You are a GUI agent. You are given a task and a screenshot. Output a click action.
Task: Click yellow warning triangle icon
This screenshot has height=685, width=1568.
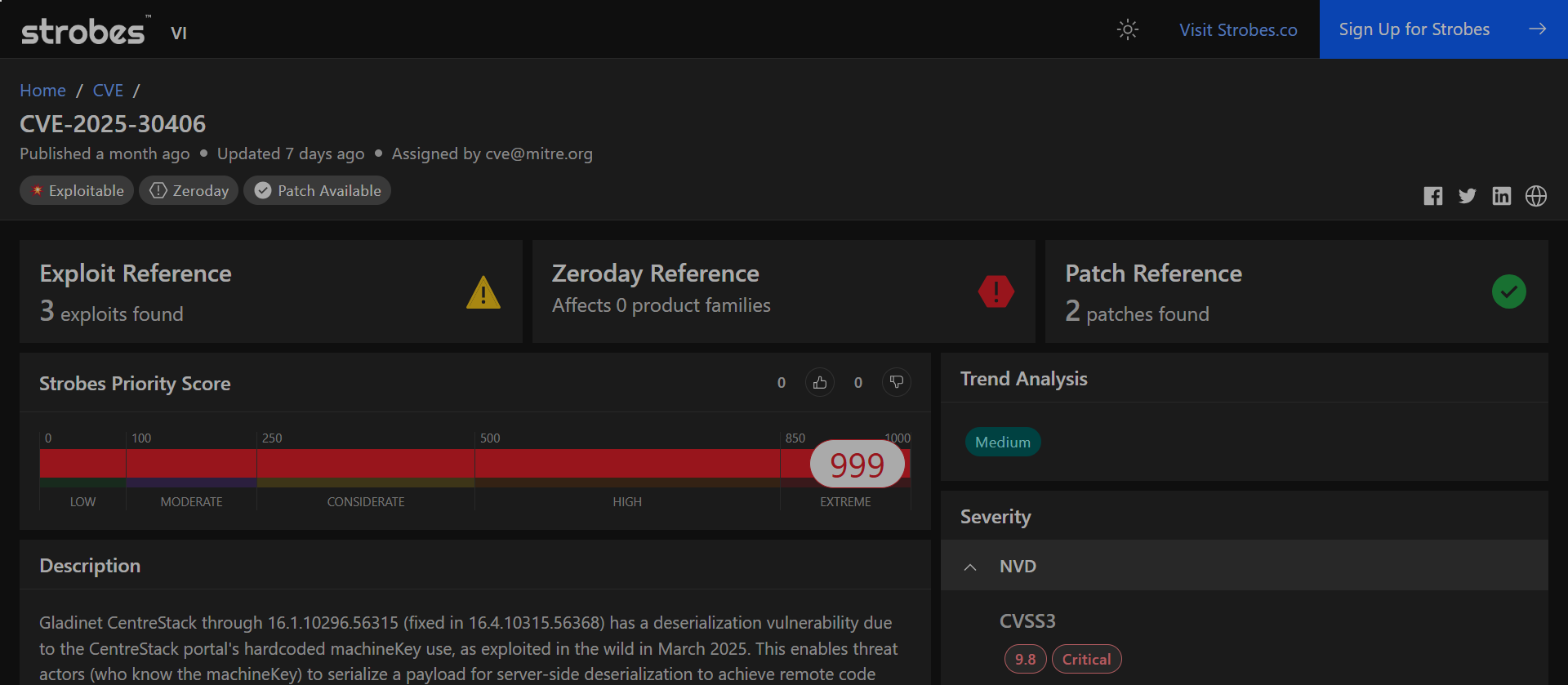(483, 292)
